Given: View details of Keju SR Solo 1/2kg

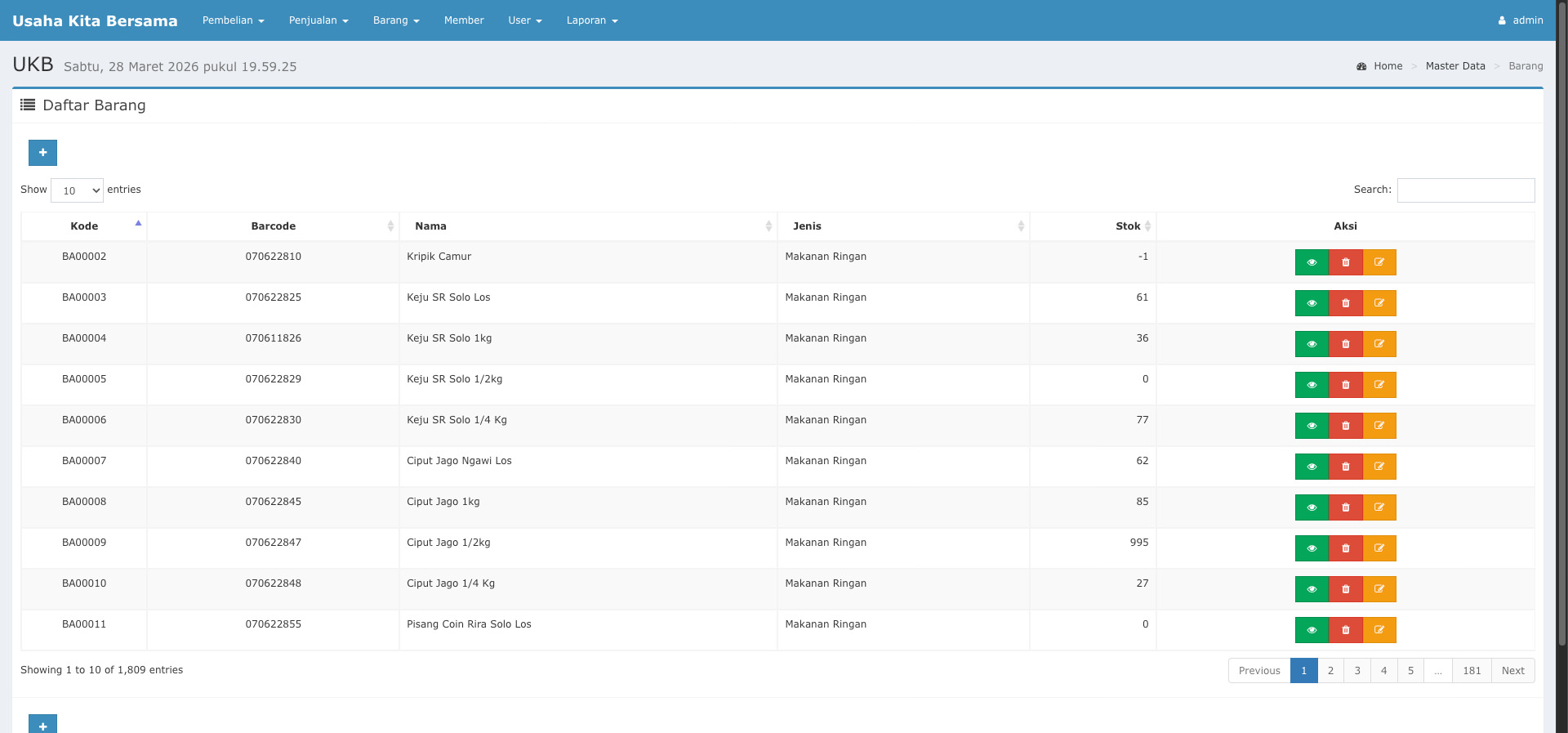Looking at the screenshot, I should (1312, 385).
